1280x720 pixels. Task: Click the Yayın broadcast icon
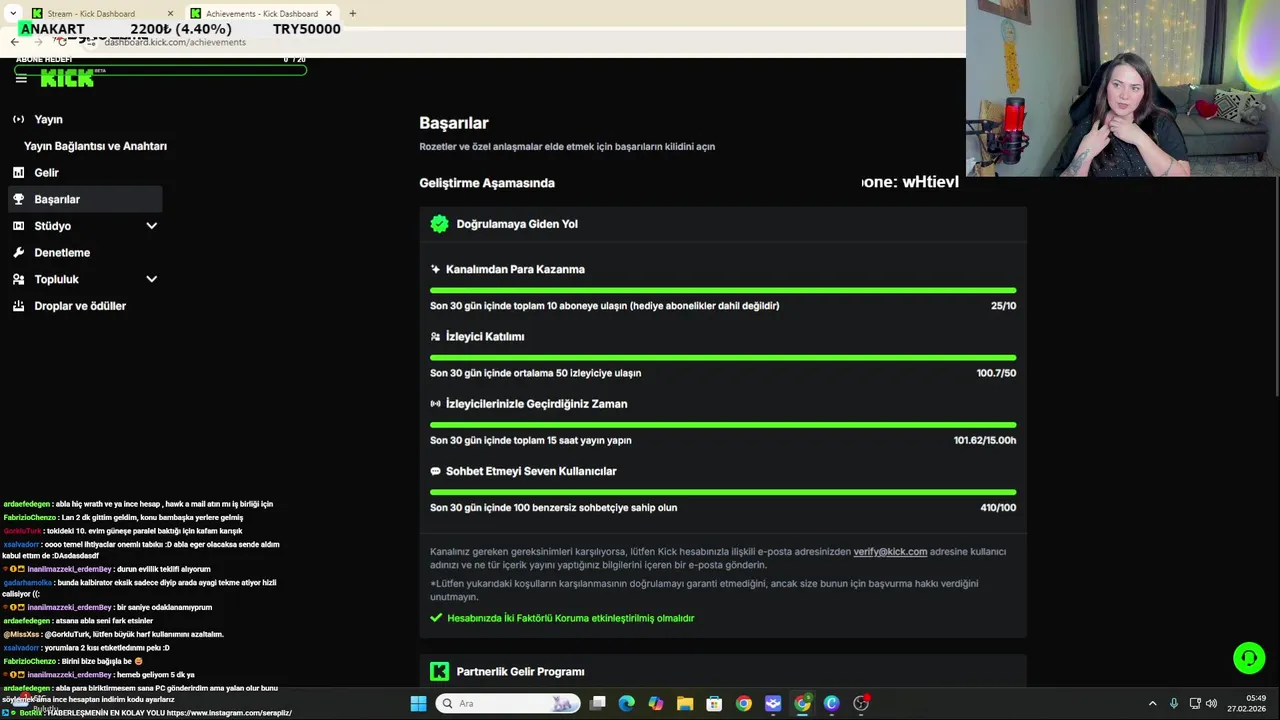pyautogui.click(x=18, y=119)
